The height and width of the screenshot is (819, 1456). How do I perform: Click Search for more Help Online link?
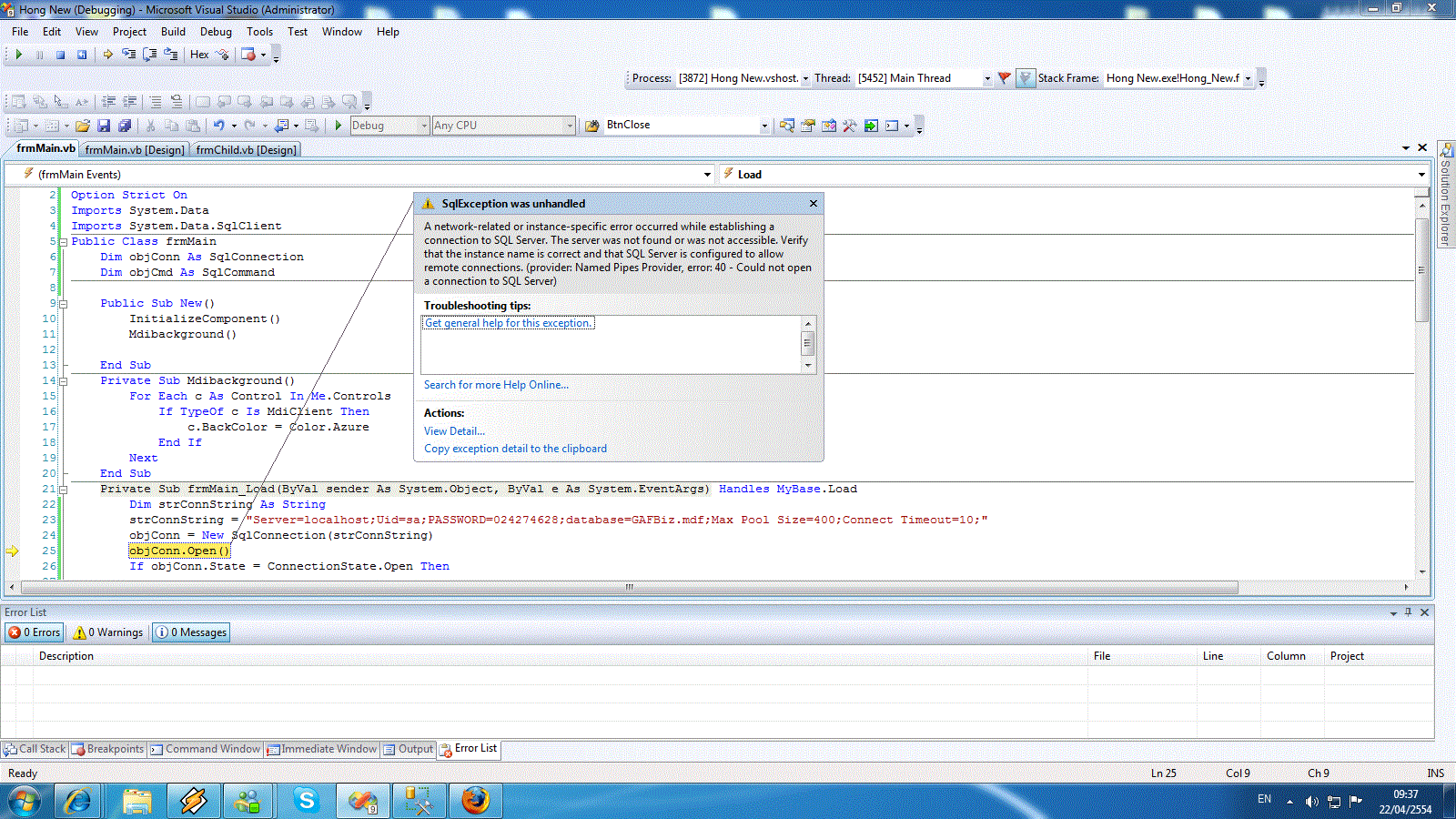tap(496, 385)
